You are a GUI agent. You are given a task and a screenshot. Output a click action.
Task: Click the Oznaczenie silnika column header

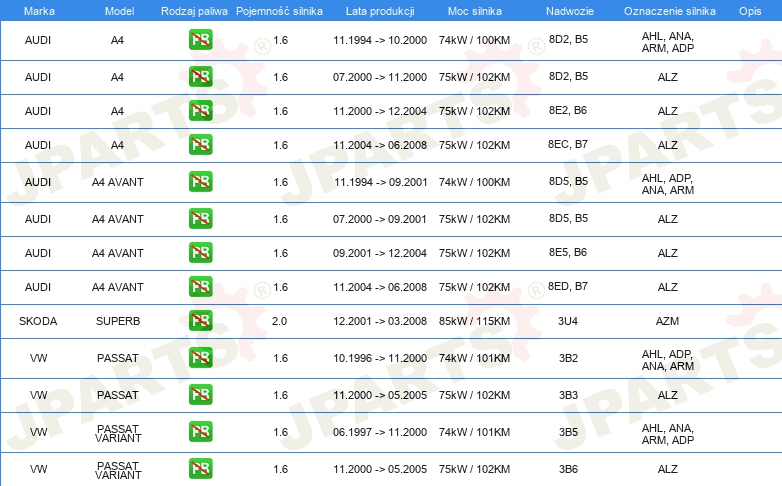(x=669, y=11)
